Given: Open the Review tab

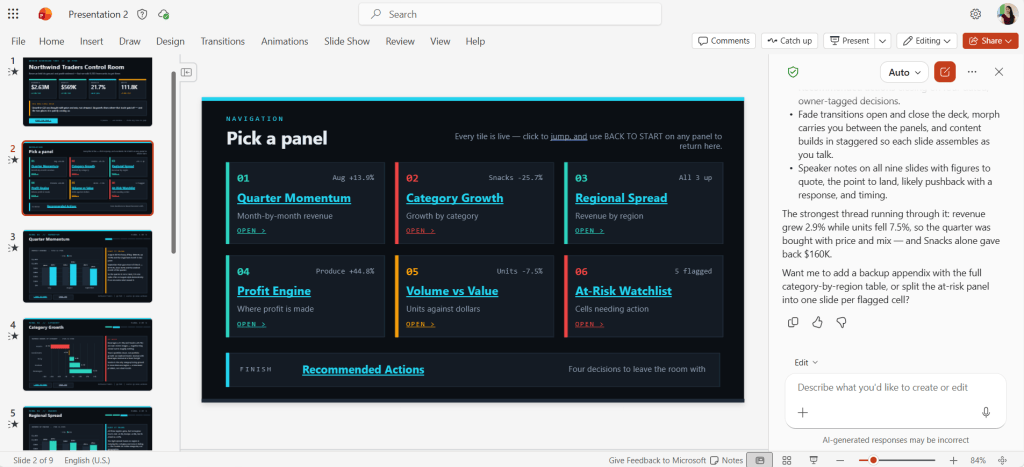Looking at the screenshot, I should click(x=400, y=41).
